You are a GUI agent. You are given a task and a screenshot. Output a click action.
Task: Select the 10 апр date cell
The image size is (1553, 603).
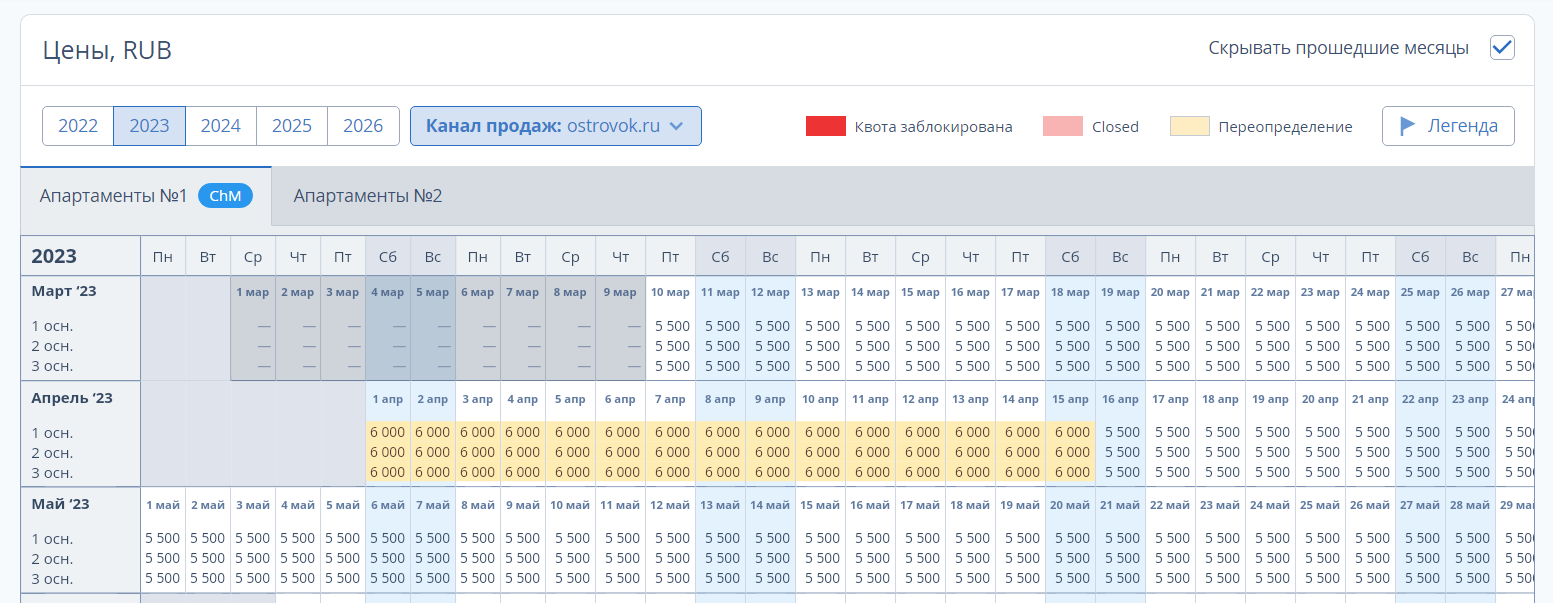(821, 398)
